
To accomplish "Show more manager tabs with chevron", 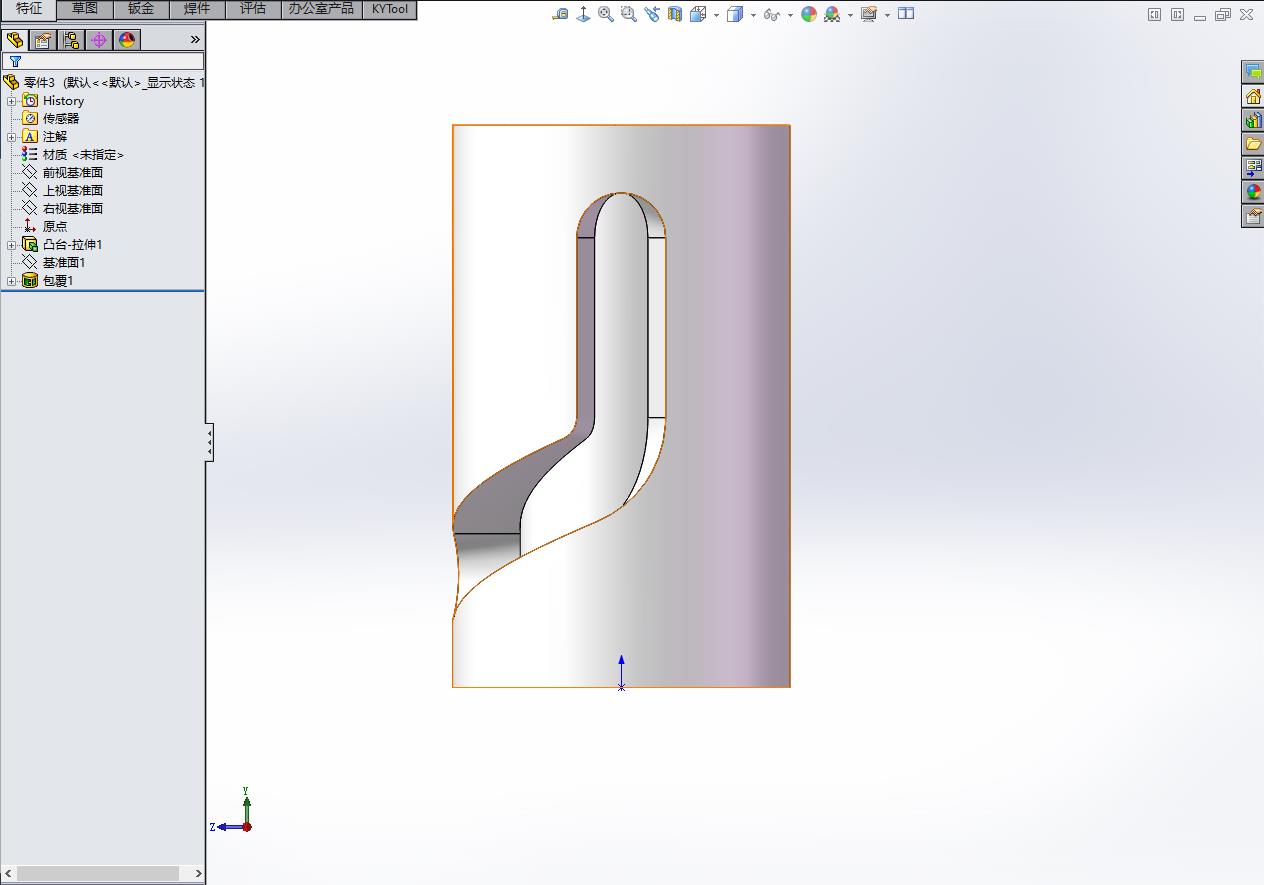I will (x=195, y=40).
